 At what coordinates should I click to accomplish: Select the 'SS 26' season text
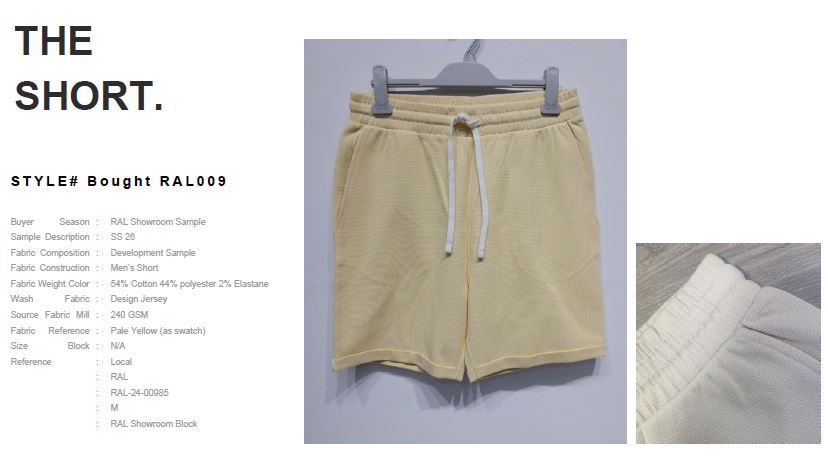[123, 237]
